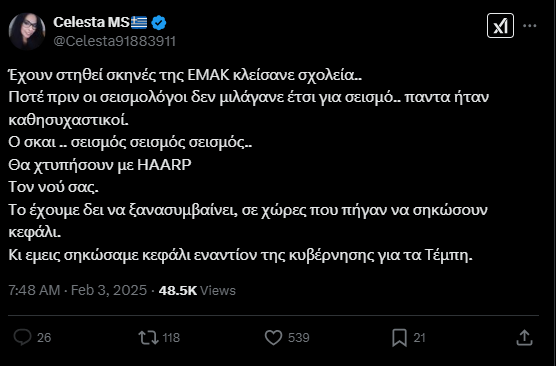Click the Greek flag emoji beside name
556x366 pixels.
coord(139,23)
